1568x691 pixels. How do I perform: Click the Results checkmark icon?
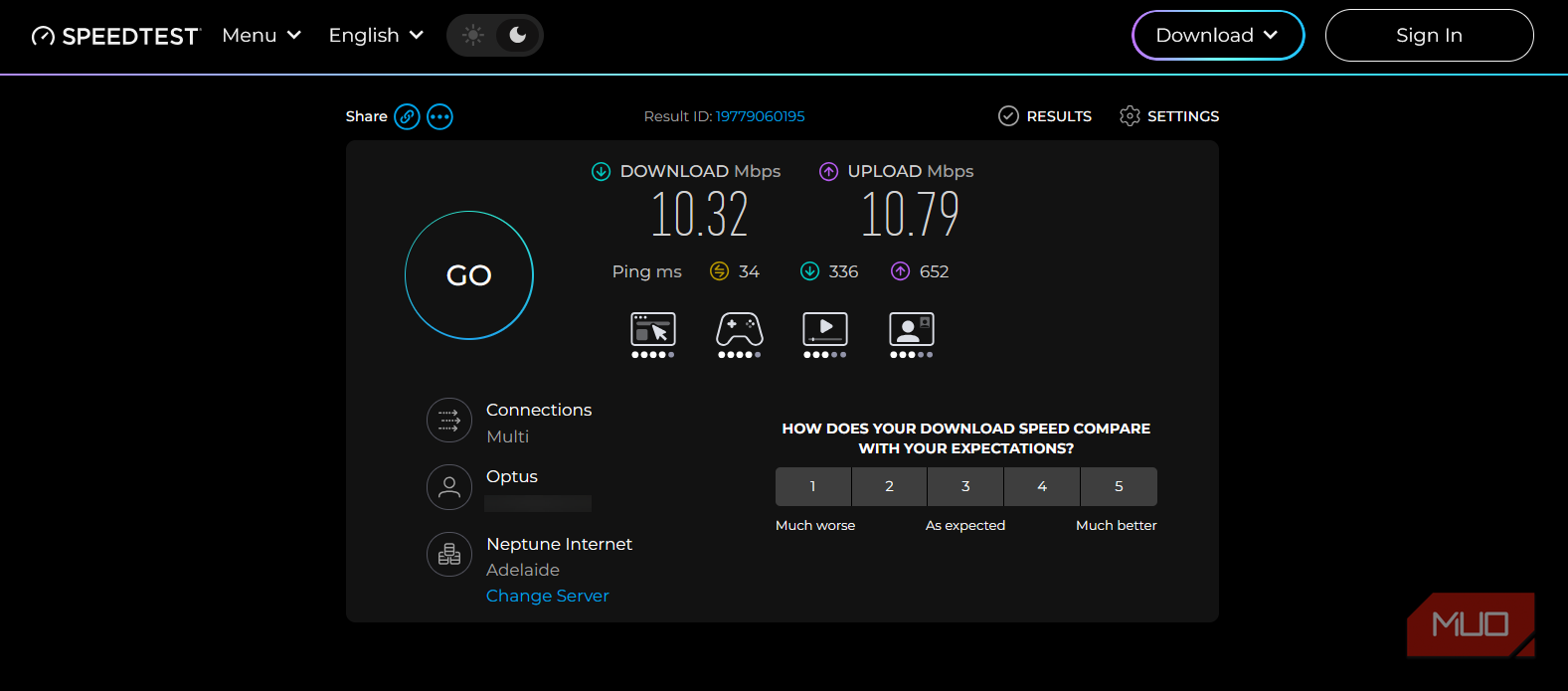(x=1008, y=116)
